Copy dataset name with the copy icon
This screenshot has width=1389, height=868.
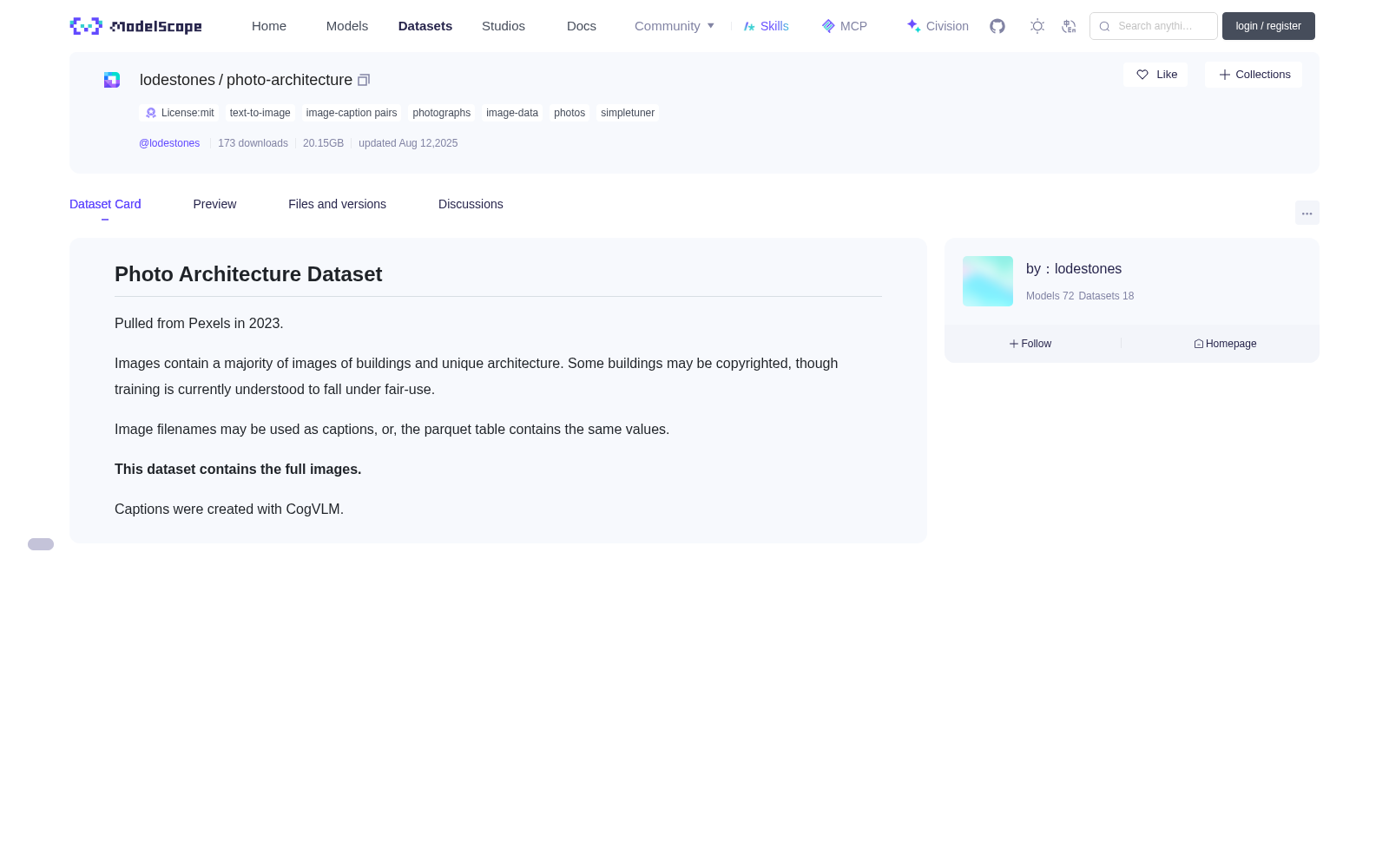(364, 80)
